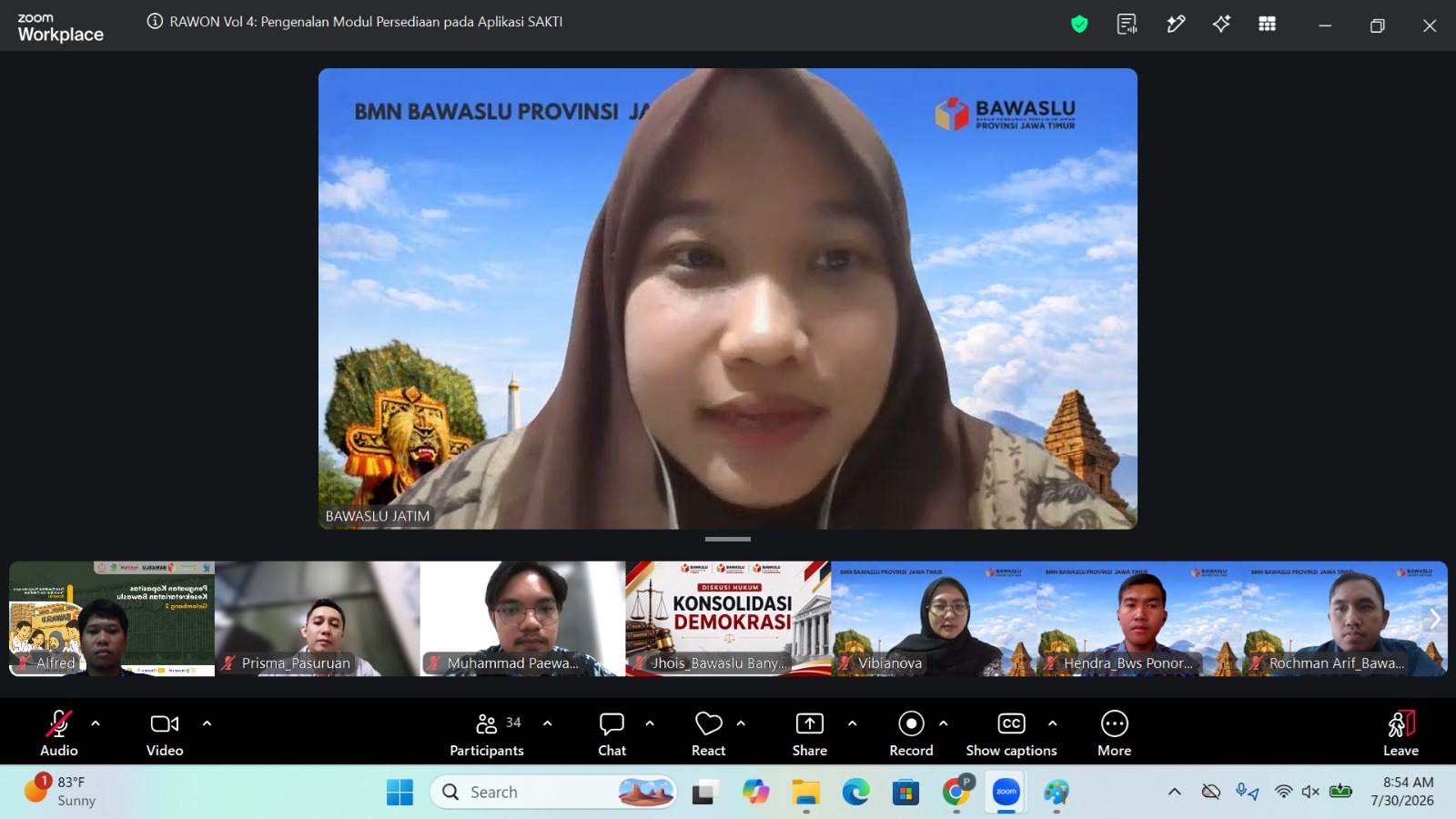Image resolution: width=1456 pixels, height=819 pixels.
Task: Click the Zoom icon on the taskbar
Action: coord(1006,793)
